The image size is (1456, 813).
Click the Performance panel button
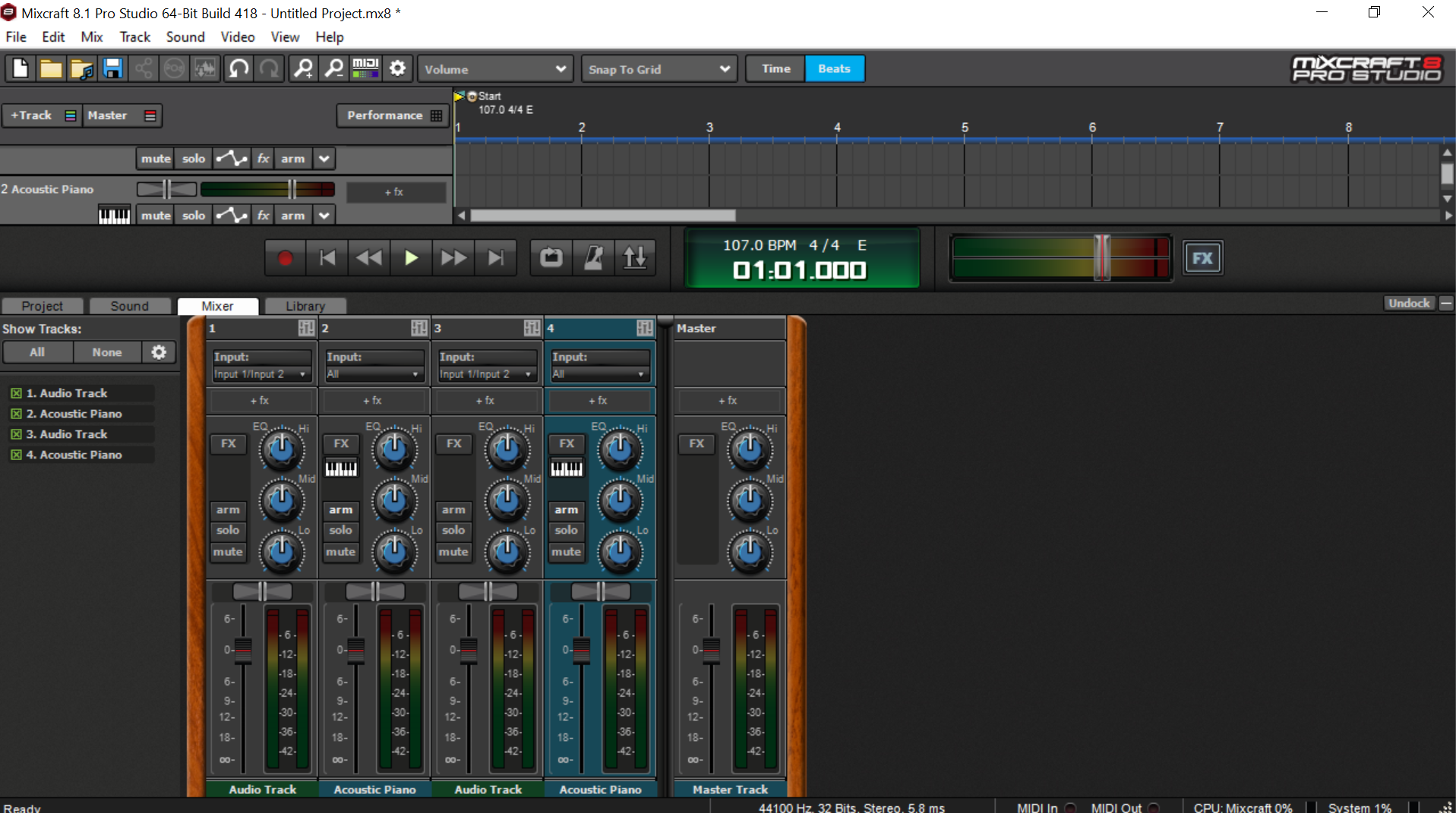click(393, 115)
